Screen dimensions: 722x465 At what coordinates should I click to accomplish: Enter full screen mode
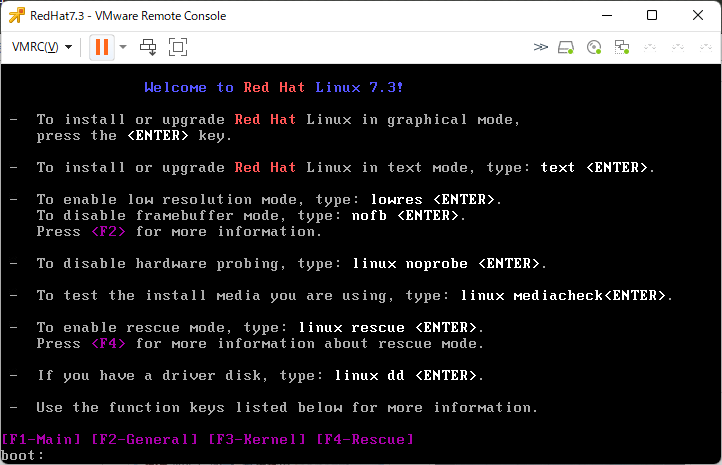tap(178, 47)
